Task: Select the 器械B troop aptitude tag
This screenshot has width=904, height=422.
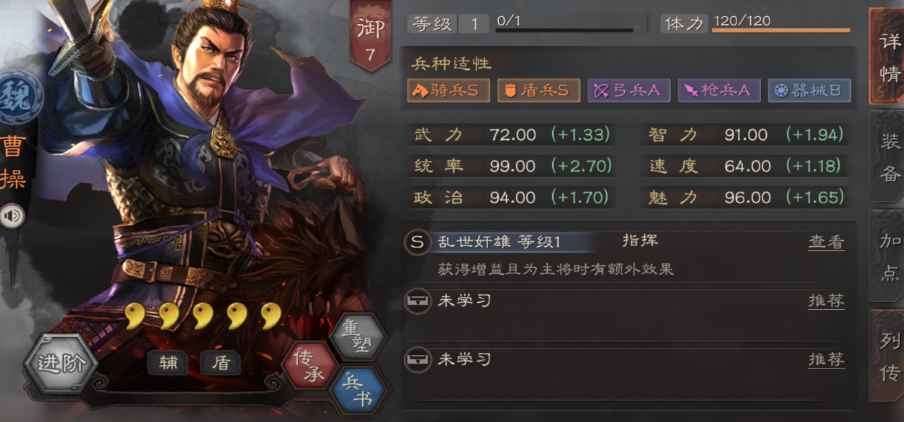Action: tap(809, 91)
